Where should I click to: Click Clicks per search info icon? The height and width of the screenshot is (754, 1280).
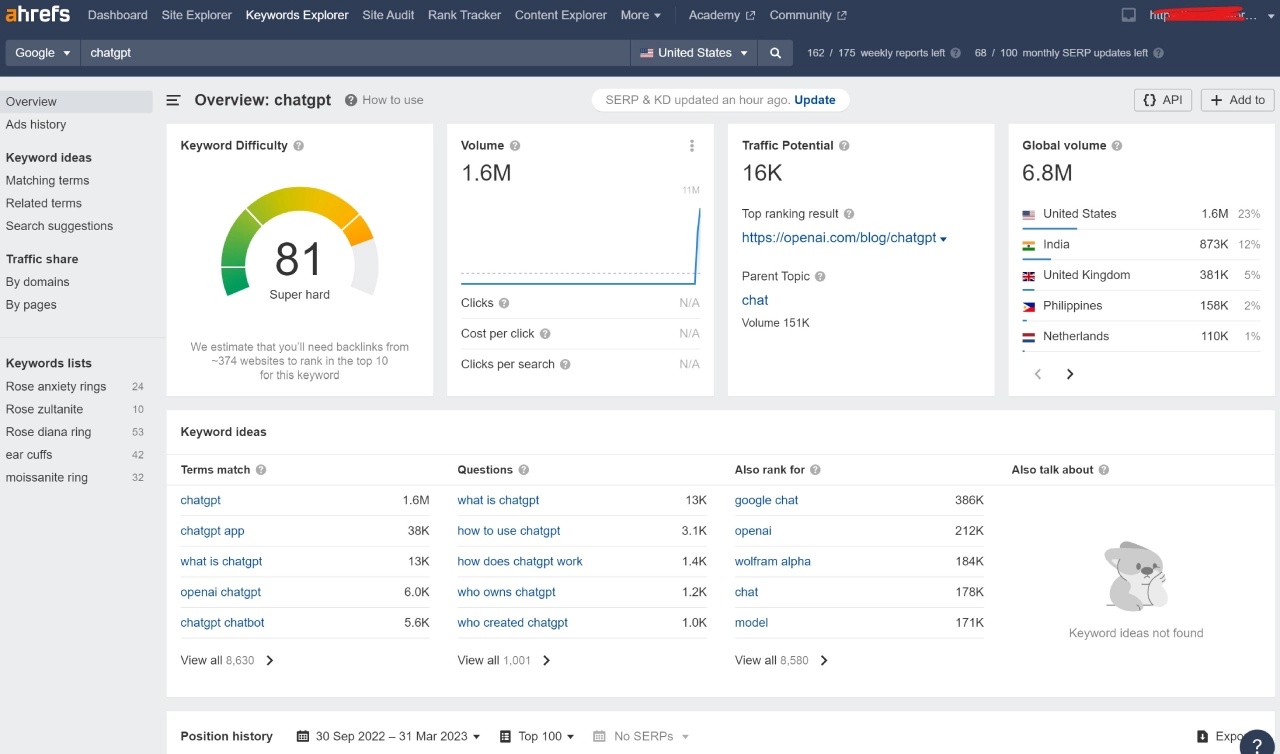pyautogui.click(x=565, y=365)
